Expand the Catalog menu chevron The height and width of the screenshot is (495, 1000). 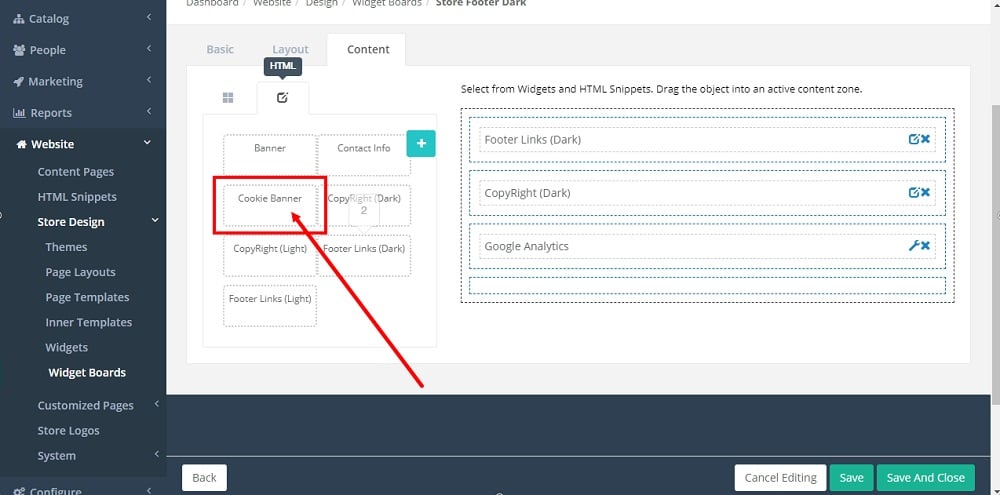click(x=148, y=17)
